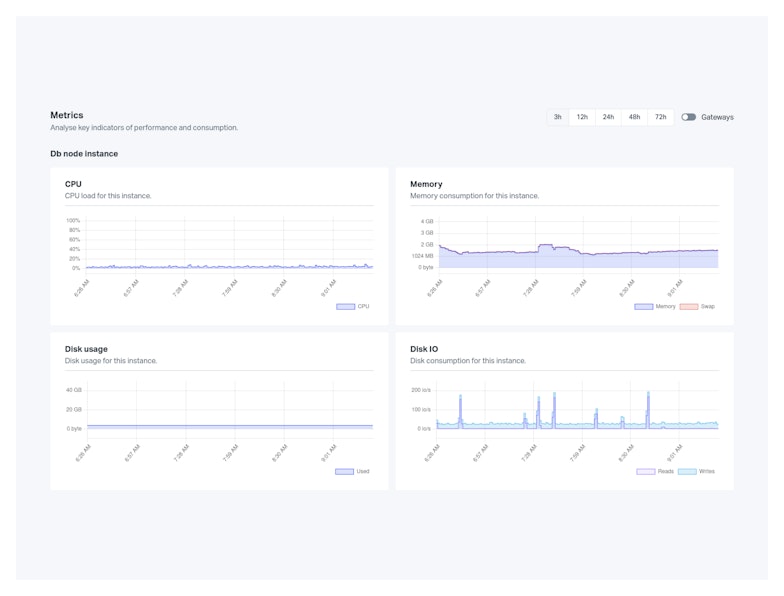Click inside the CPU load chart
This screenshot has width=784, height=596.
[x=228, y=245]
